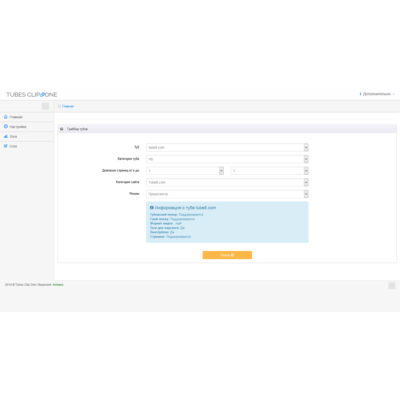Image resolution: width=400 pixels, height=400 pixels.
Task: Collapse sidebar using the gray square toggle
Action: pyautogui.click(x=46, y=106)
